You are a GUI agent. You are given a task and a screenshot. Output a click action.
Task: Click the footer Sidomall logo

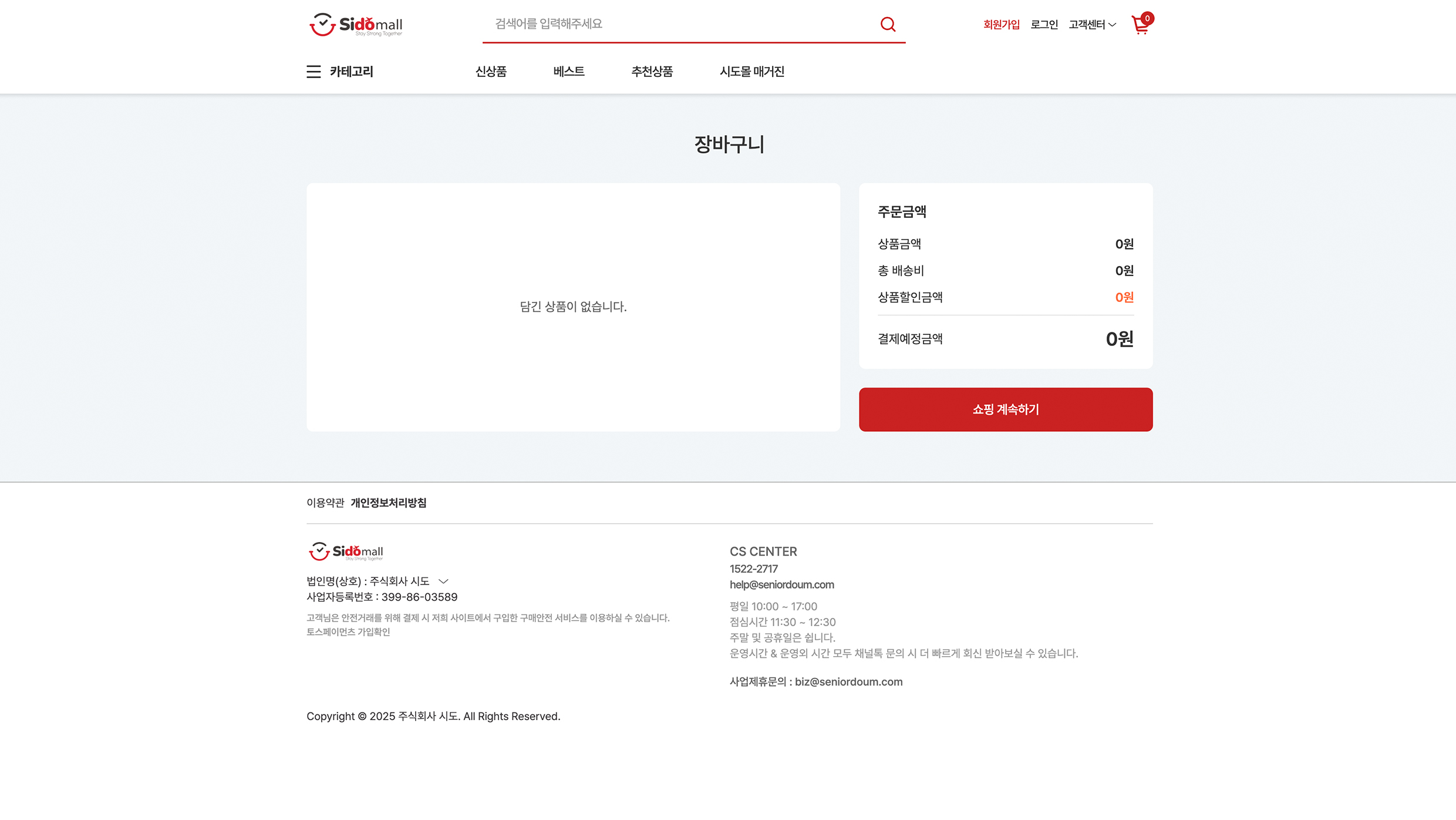(x=346, y=551)
